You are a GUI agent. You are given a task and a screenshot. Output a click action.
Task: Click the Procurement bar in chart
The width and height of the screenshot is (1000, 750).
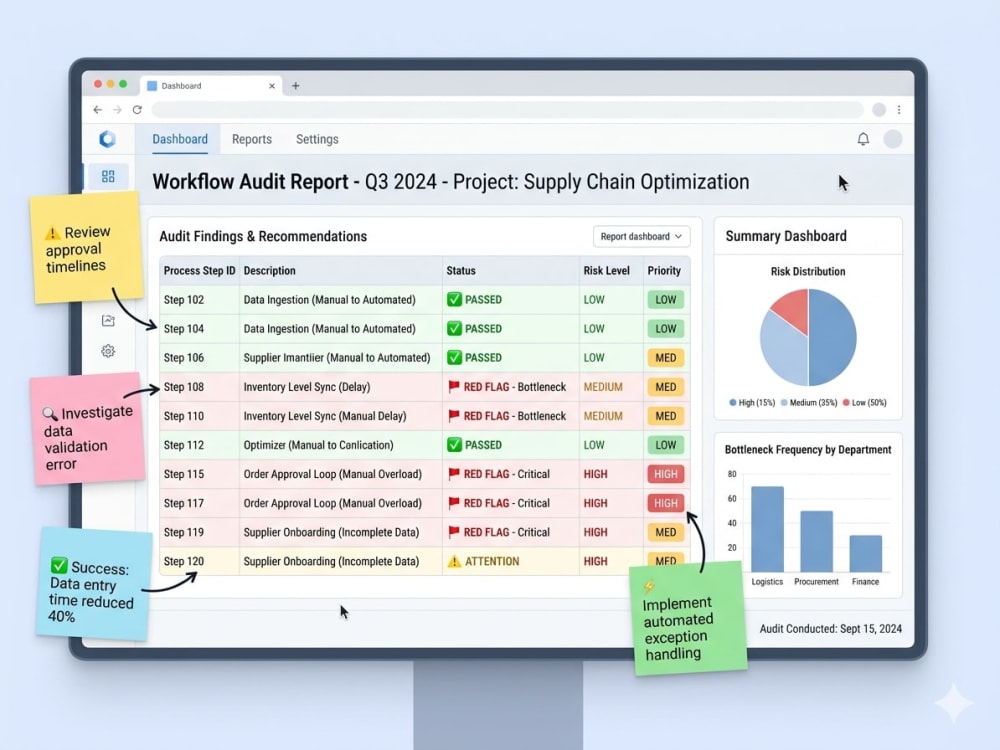pos(816,541)
